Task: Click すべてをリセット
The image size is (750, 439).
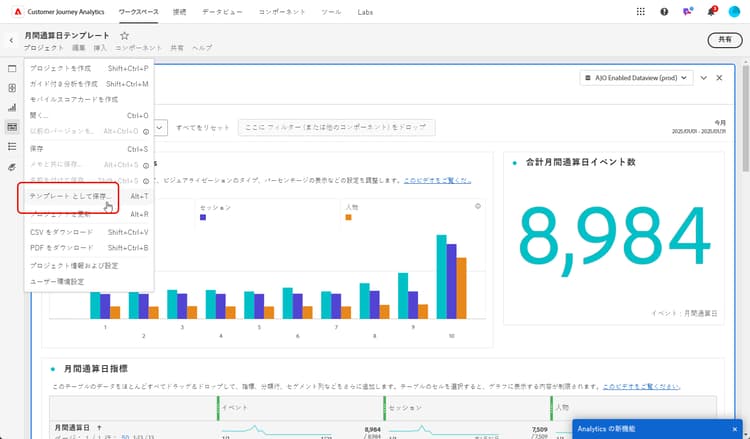Action: pyautogui.click(x=203, y=128)
